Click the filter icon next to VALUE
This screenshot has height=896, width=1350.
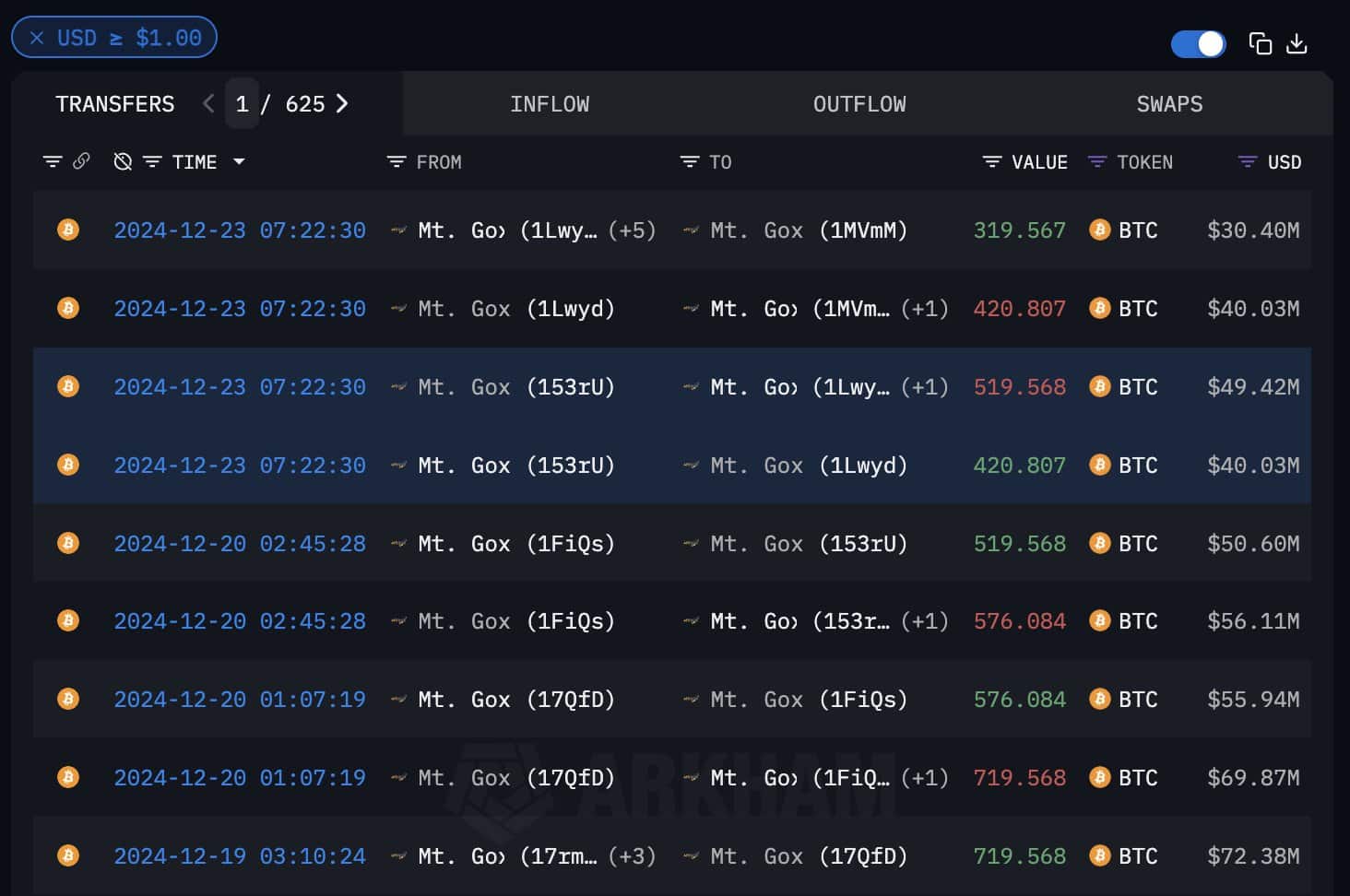pos(992,162)
